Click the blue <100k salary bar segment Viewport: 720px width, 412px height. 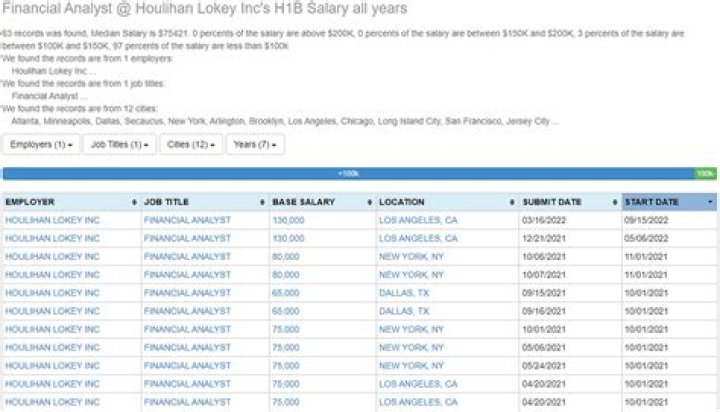point(348,174)
